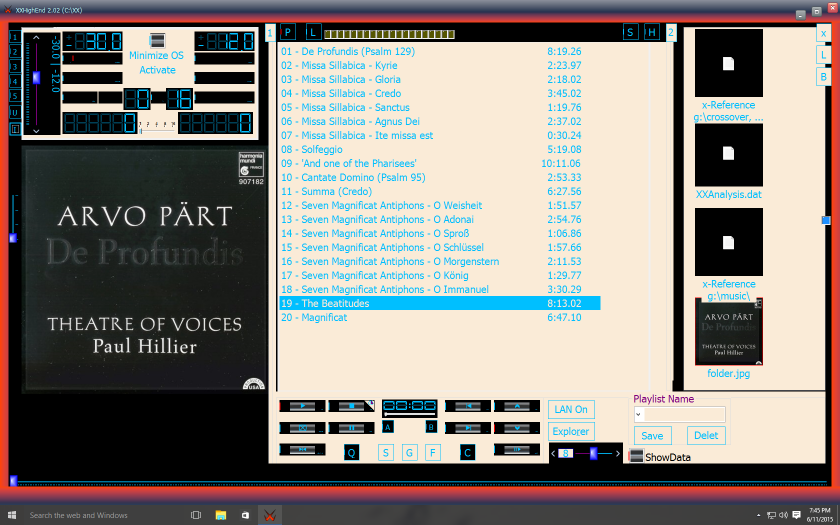Screen dimensions: 840x525
Task: Turn LAN On
Action: tap(571, 409)
